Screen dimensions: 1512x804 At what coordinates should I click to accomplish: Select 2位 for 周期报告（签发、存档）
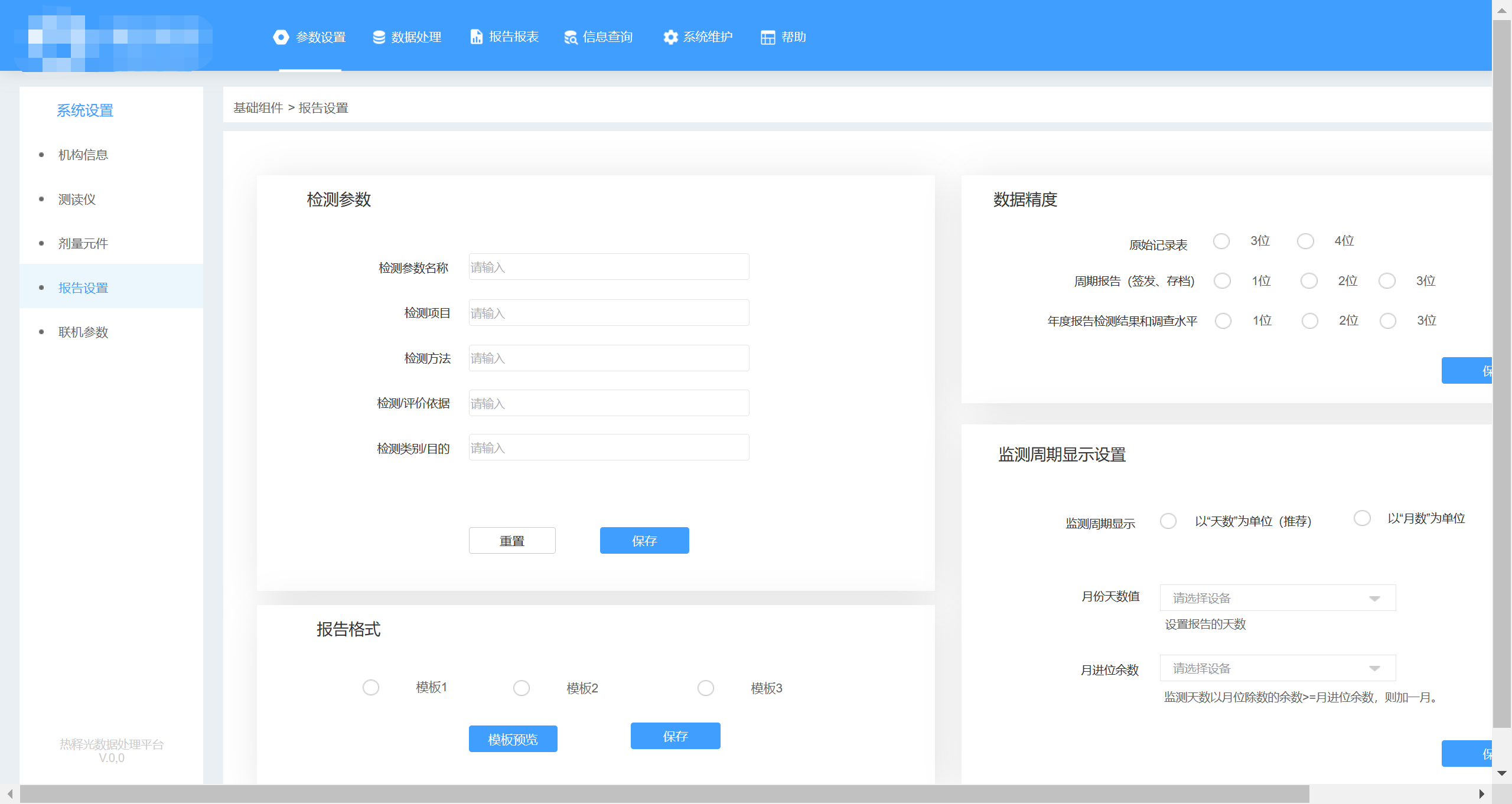click(1309, 280)
